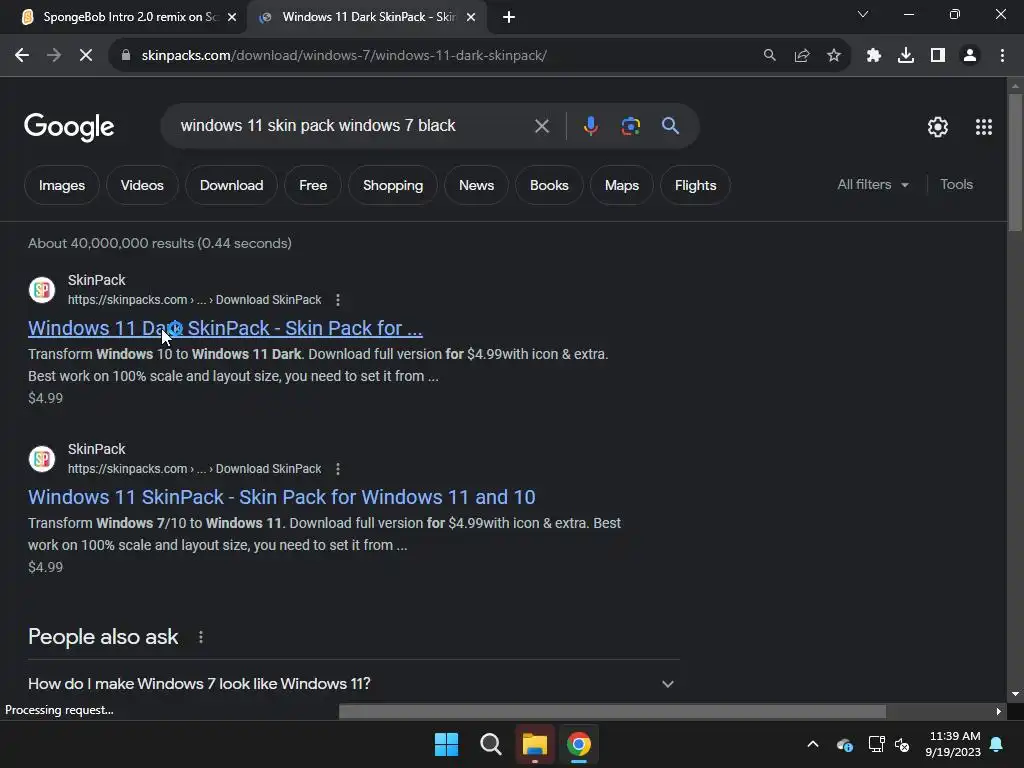The image size is (1024, 768).
Task: Share this page icon
Action: 802,56
